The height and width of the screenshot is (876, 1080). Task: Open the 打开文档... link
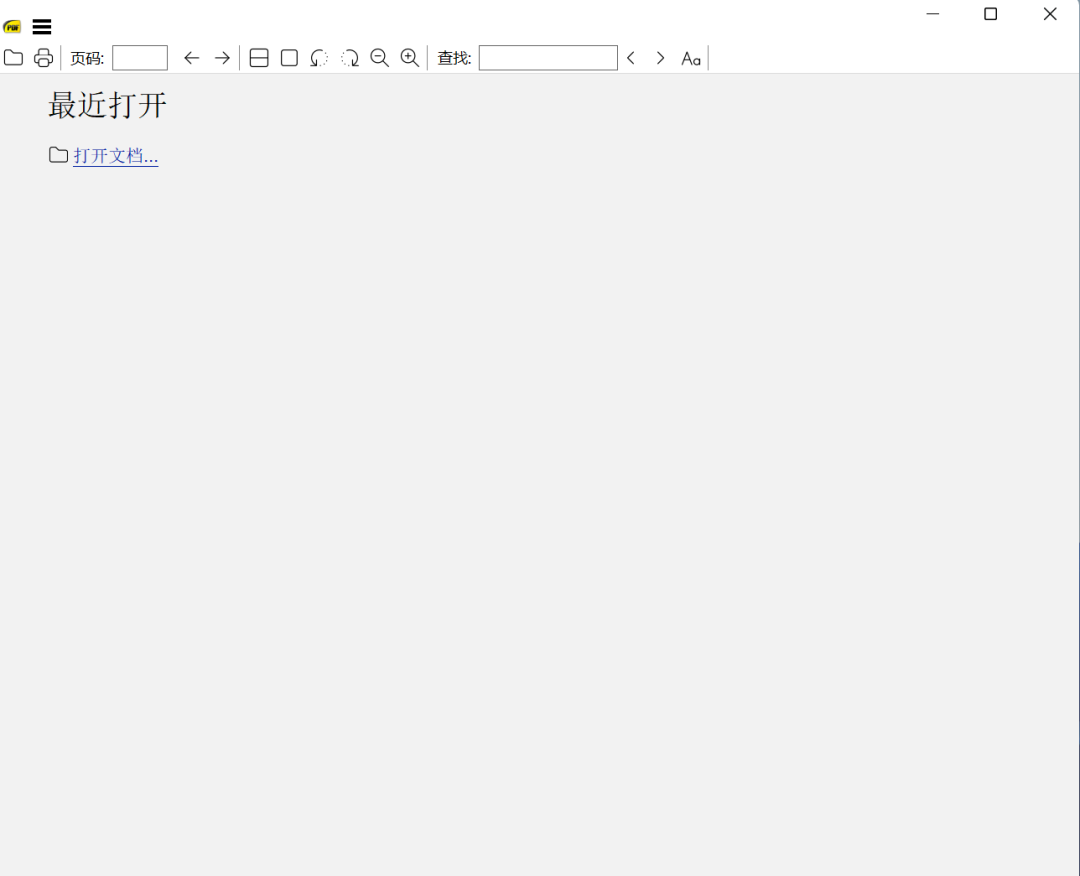[116, 156]
